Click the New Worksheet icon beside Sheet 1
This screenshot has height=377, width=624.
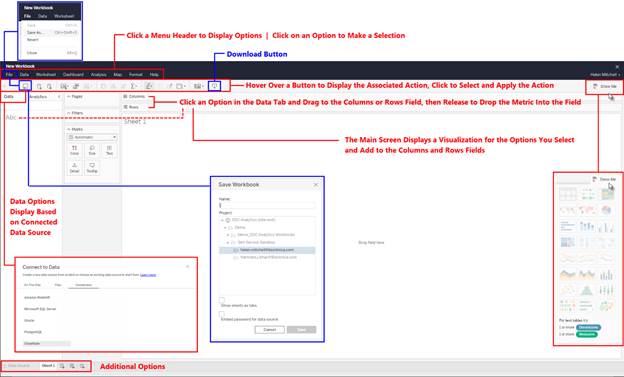(62, 366)
